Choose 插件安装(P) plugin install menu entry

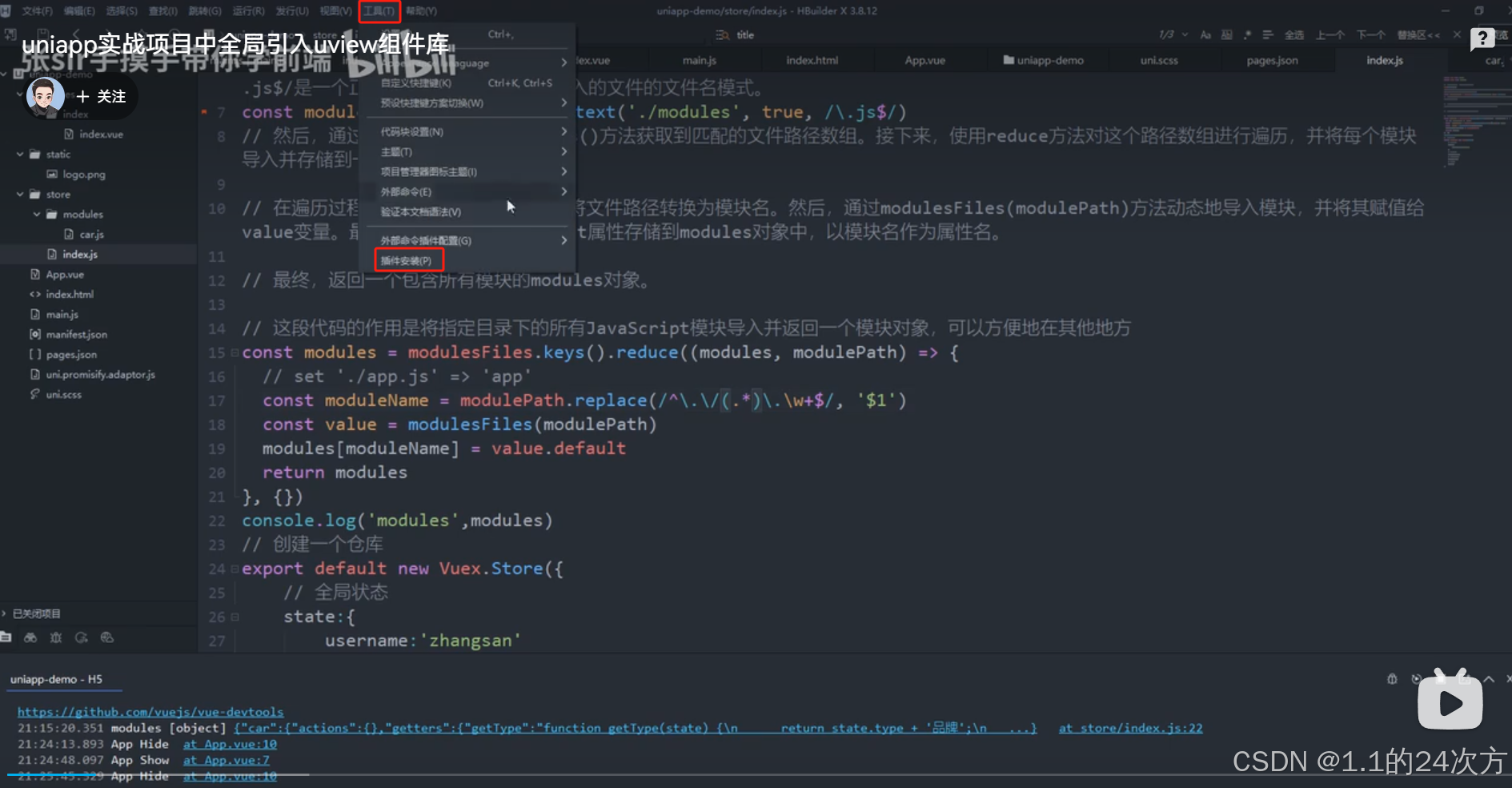coord(407,260)
